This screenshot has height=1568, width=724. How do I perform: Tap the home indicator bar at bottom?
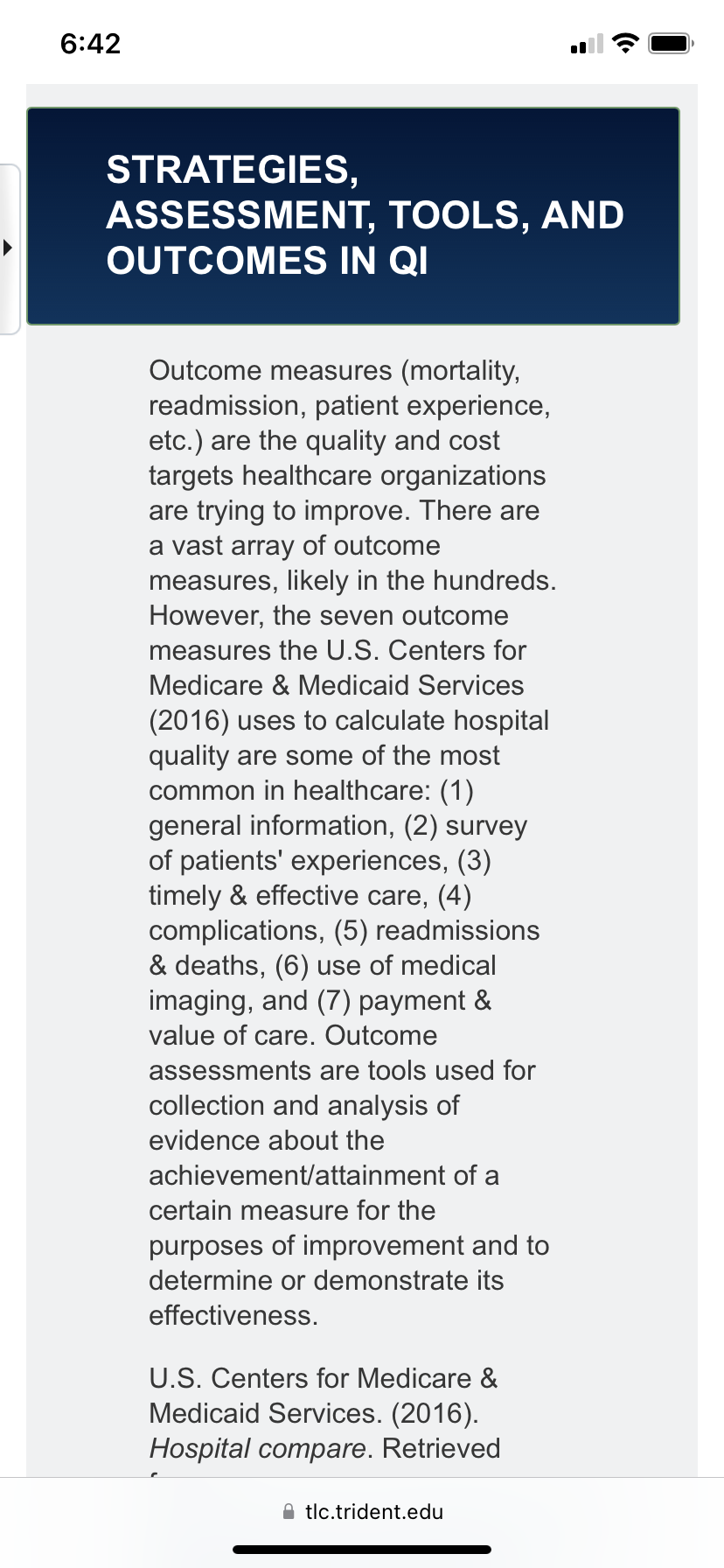coord(362,1549)
